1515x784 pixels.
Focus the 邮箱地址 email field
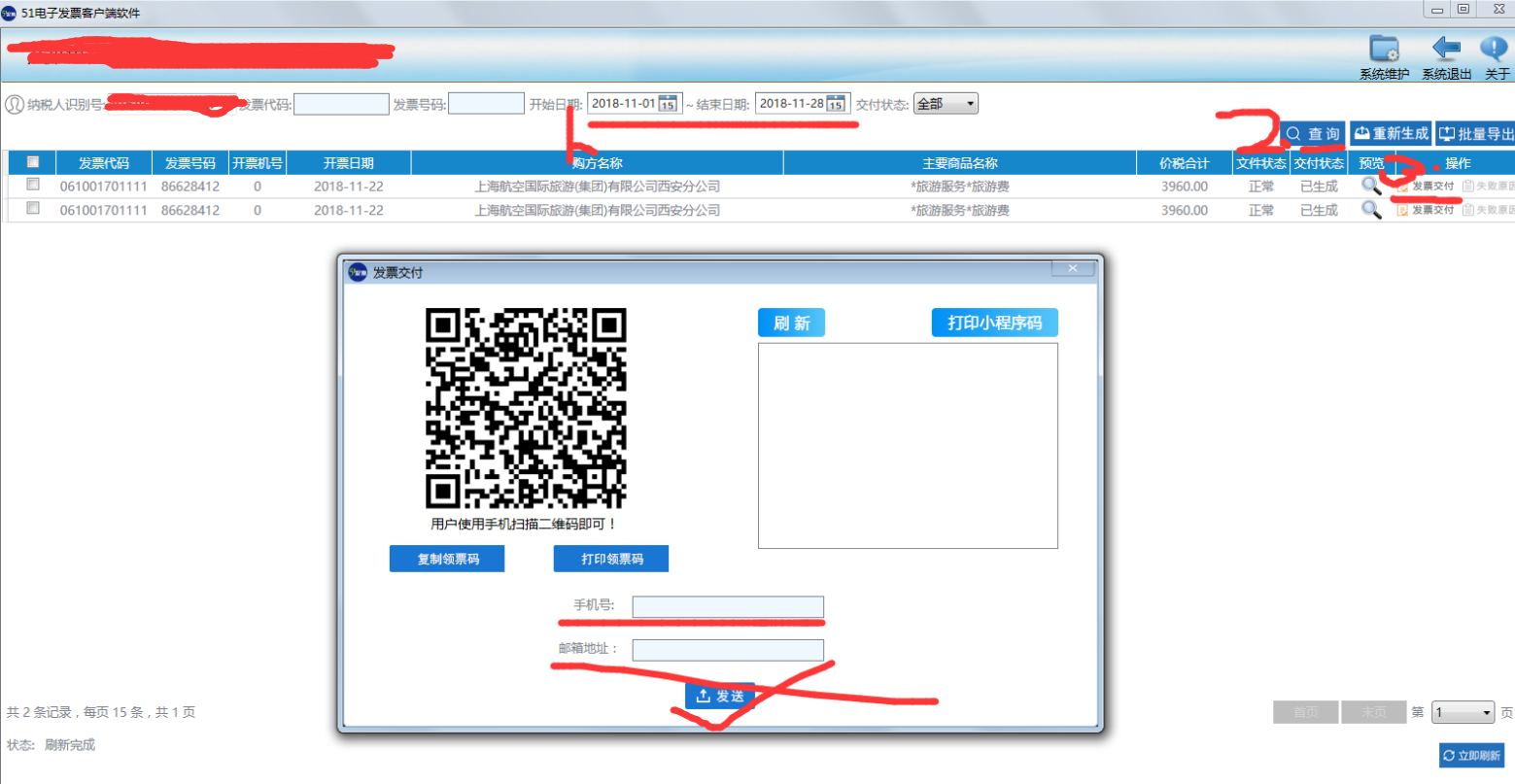coord(728,650)
